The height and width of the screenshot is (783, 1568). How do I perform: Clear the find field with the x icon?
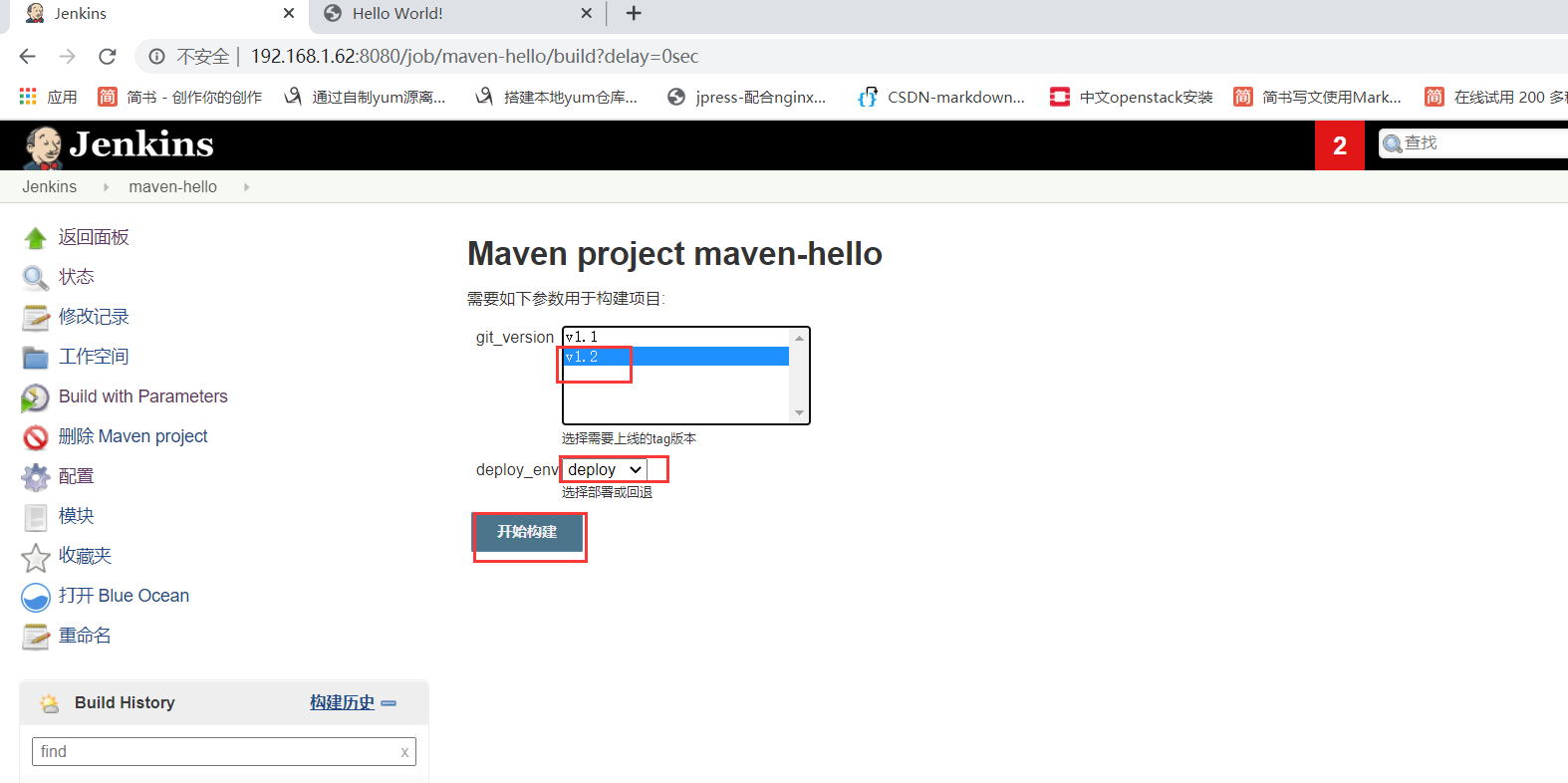tap(404, 752)
